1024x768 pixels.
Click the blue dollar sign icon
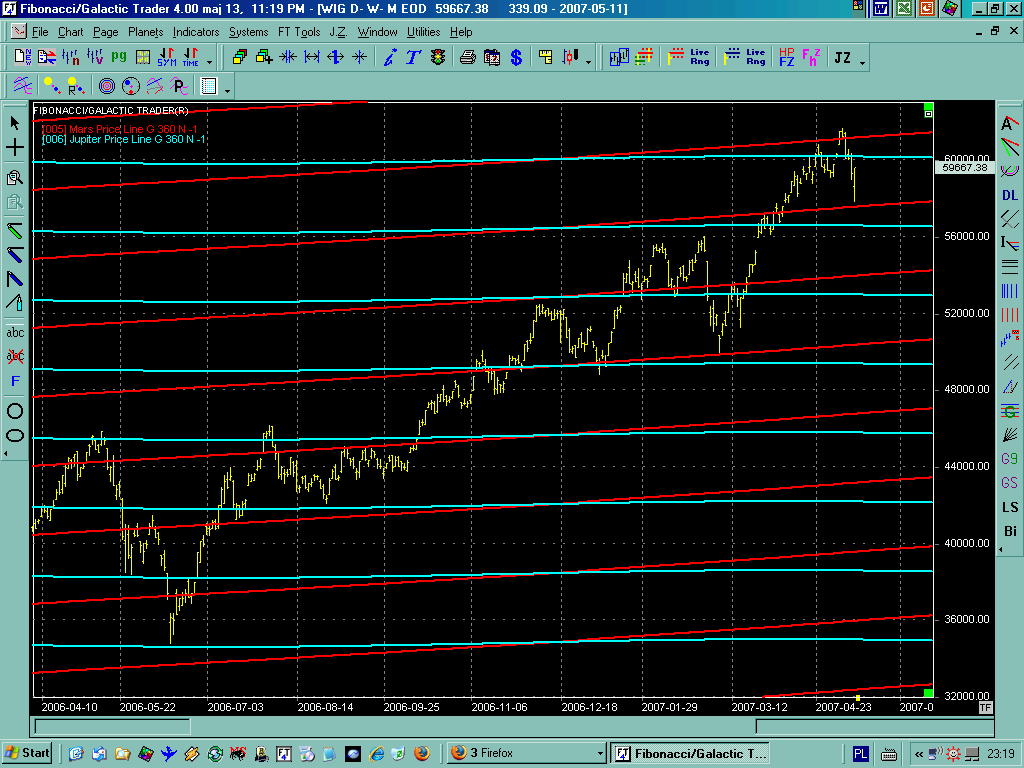(x=516, y=58)
